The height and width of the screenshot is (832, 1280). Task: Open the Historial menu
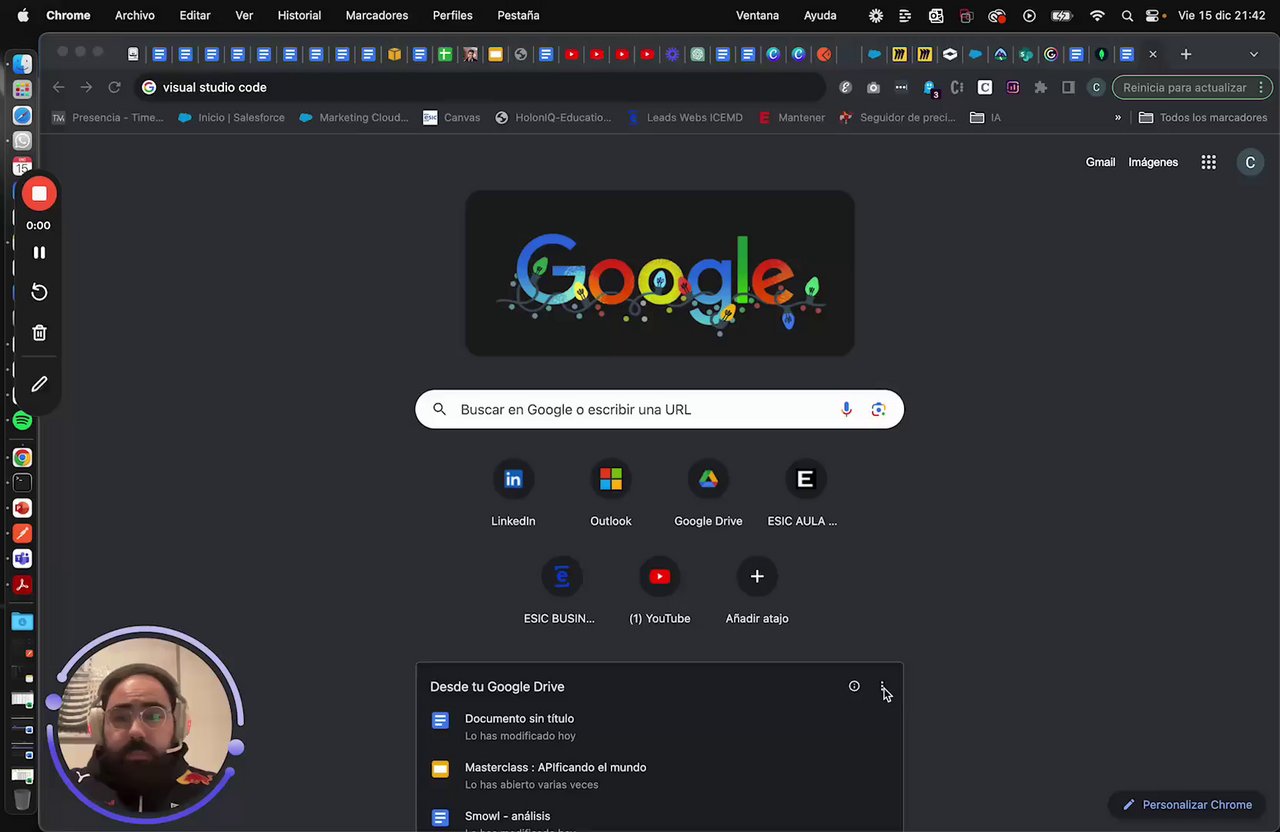[299, 15]
